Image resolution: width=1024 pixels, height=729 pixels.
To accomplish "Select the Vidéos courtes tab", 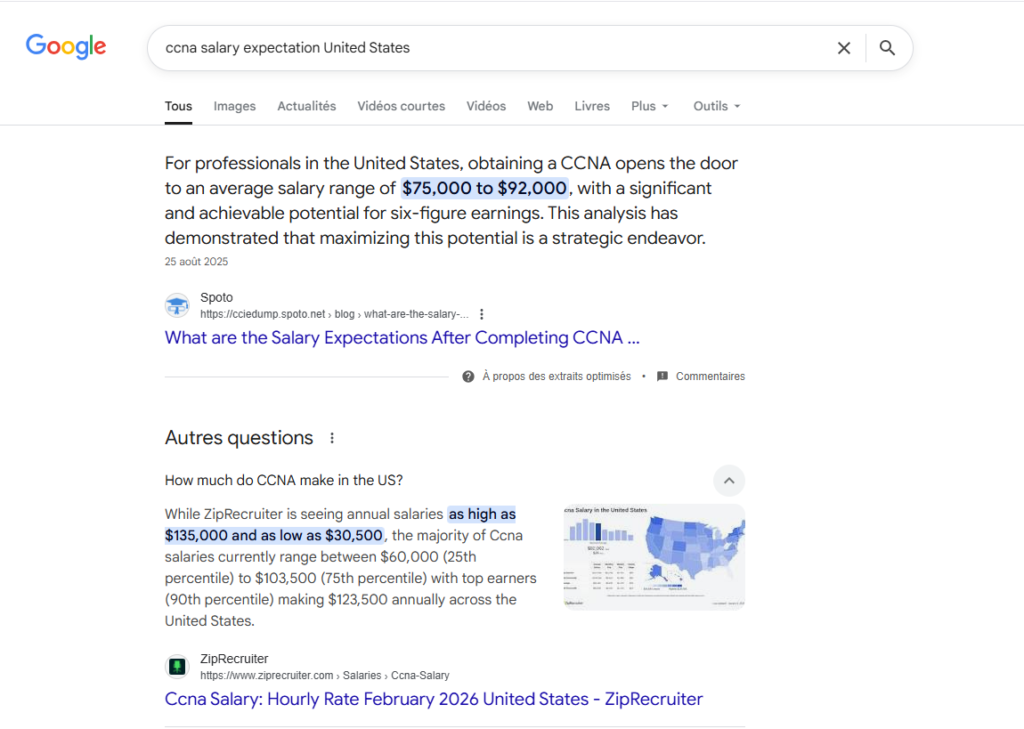I will coord(401,106).
